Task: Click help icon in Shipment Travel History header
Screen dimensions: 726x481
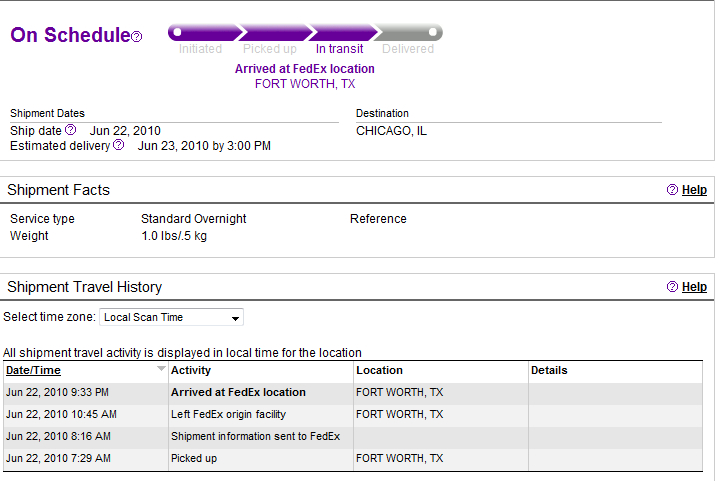Action: click(x=672, y=287)
